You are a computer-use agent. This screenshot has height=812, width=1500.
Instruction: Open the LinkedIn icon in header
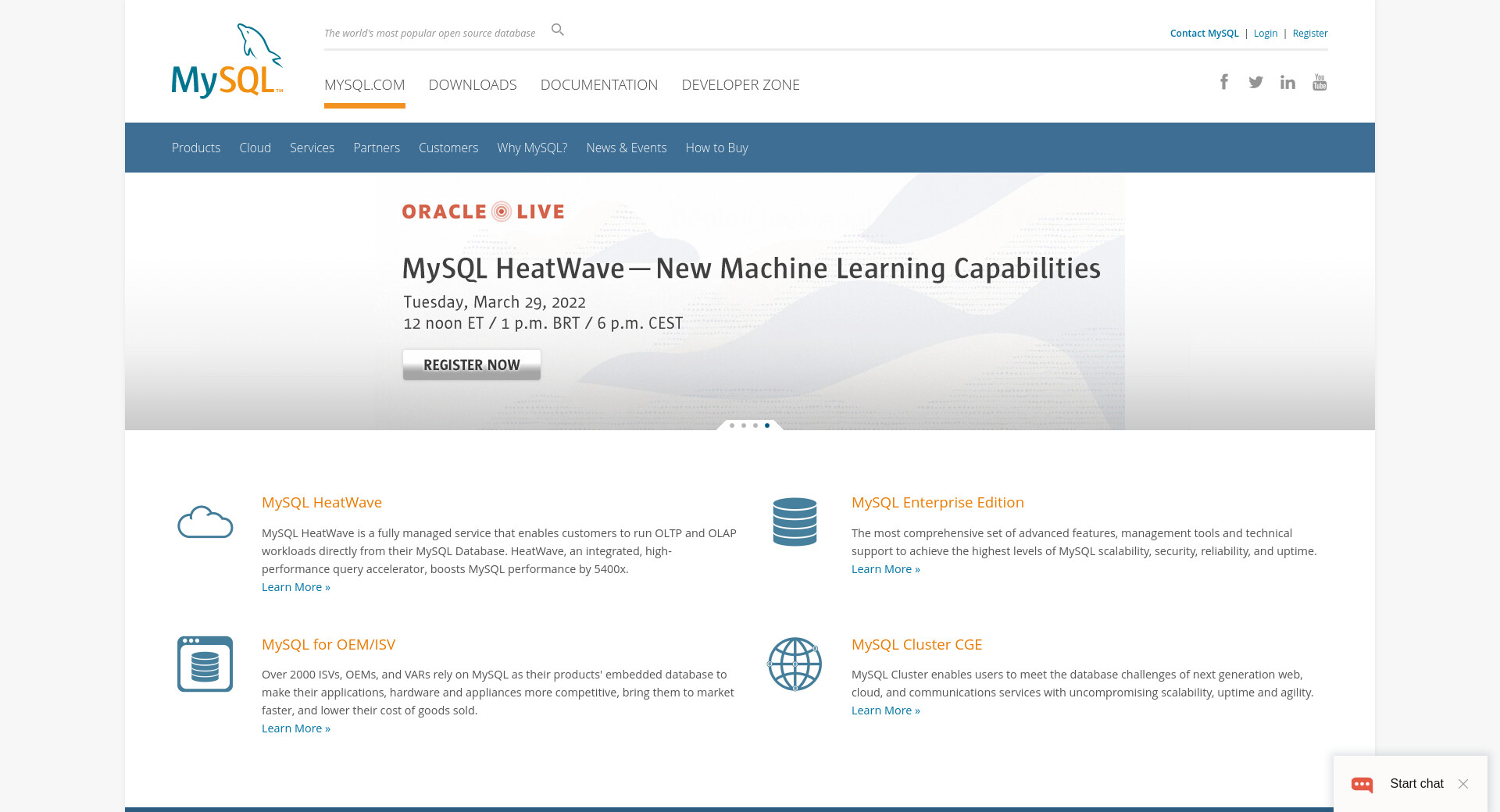click(1287, 82)
